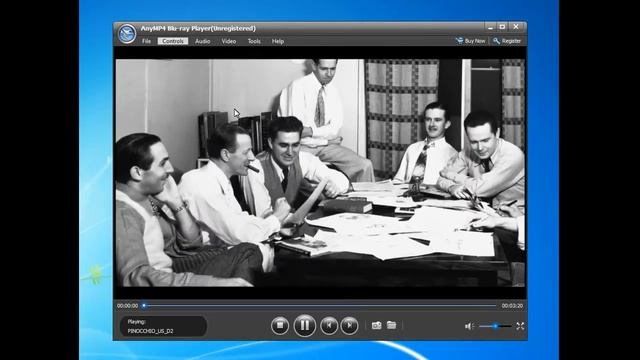Pause the video
The image size is (640, 360).
click(x=304, y=325)
